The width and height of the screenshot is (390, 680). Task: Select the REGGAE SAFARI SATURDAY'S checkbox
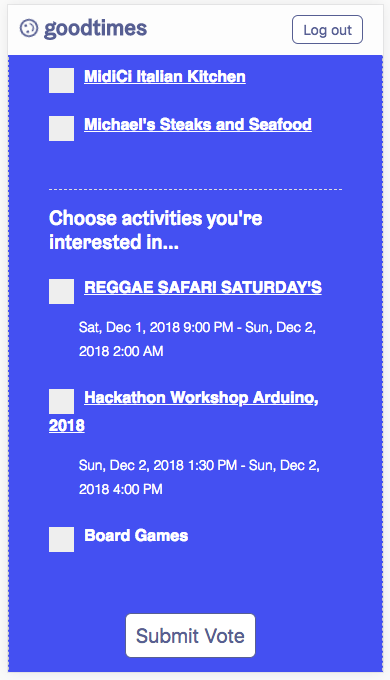pyautogui.click(x=61, y=291)
